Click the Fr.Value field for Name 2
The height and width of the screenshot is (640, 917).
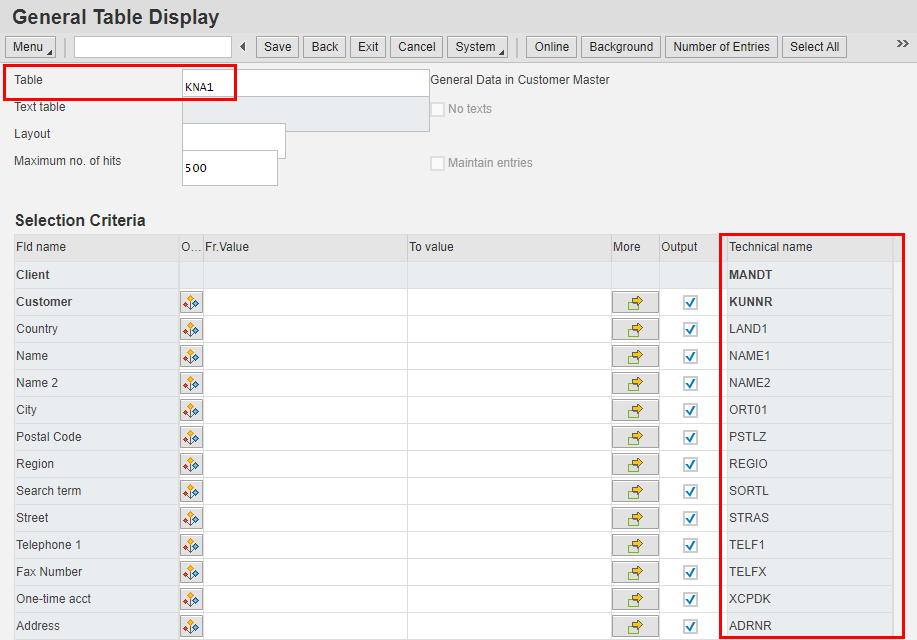[305, 383]
